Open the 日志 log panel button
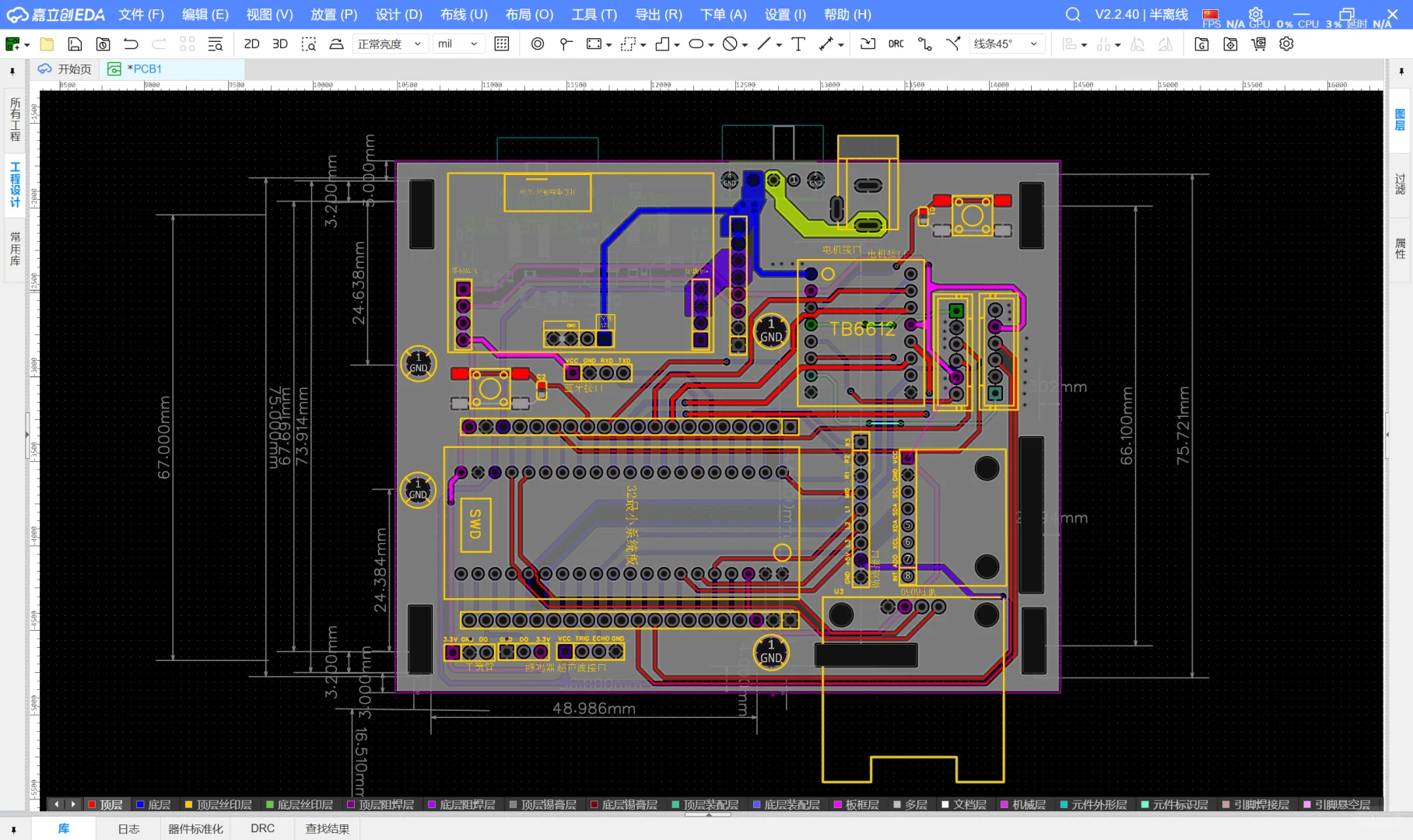The height and width of the screenshot is (840, 1413). (x=129, y=829)
